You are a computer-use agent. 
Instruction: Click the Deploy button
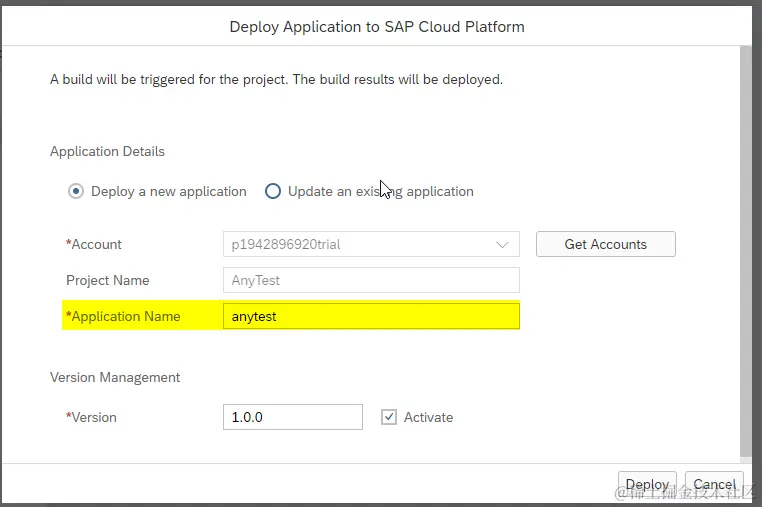(x=647, y=484)
